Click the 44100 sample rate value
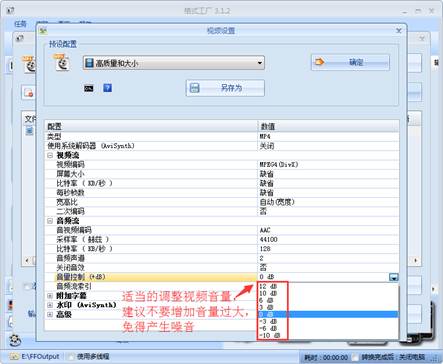The height and width of the screenshot is (364, 443). tap(268, 239)
